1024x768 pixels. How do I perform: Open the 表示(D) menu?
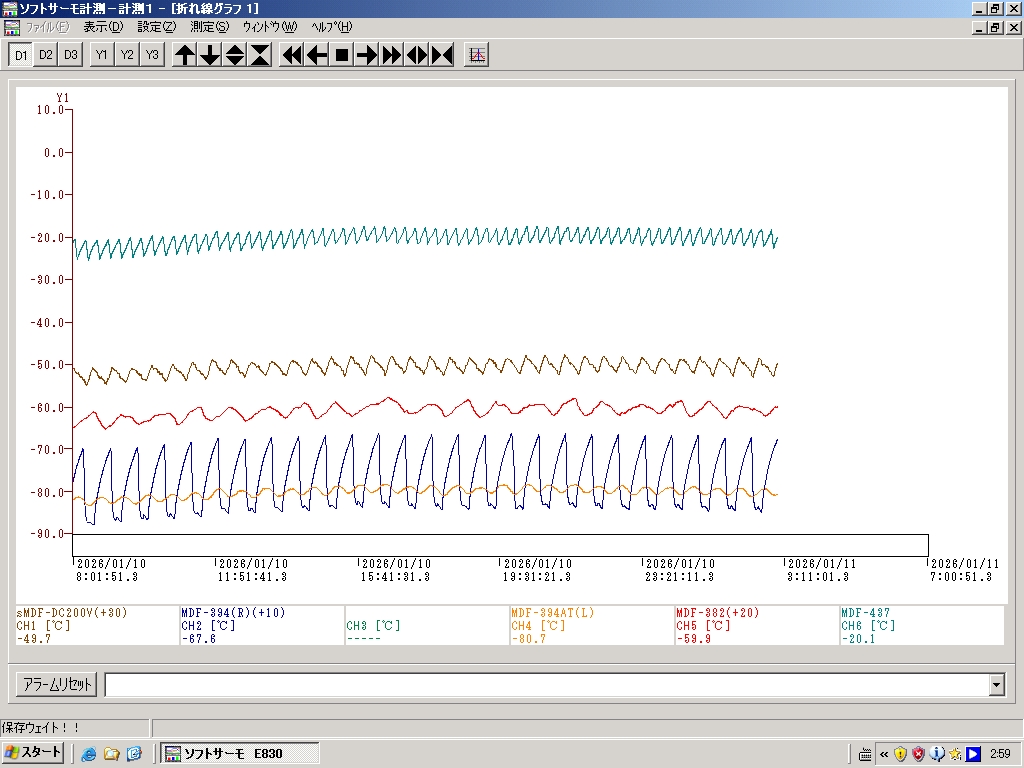(x=103, y=27)
